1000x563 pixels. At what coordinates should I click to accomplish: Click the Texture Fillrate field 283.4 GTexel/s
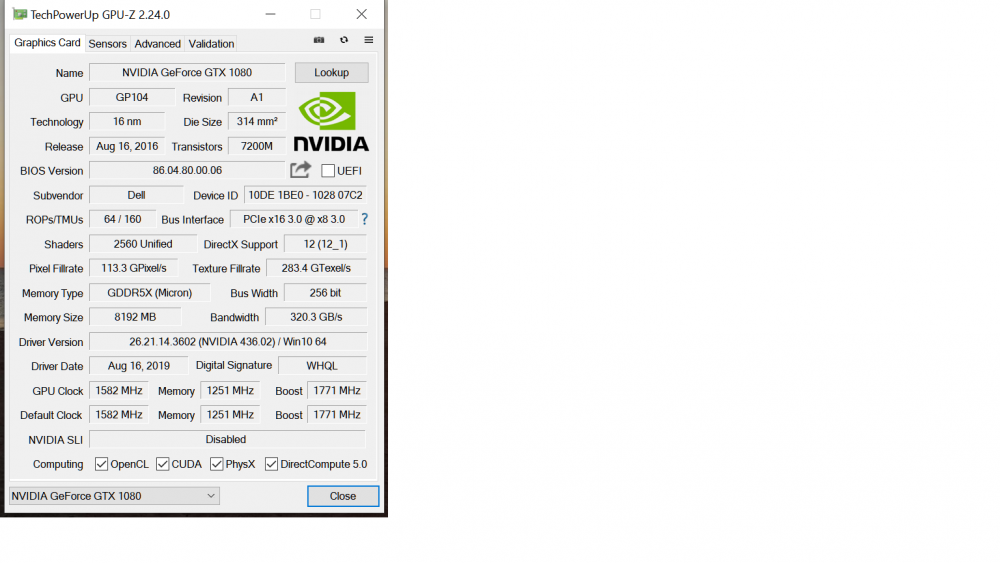(x=316, y=268)
